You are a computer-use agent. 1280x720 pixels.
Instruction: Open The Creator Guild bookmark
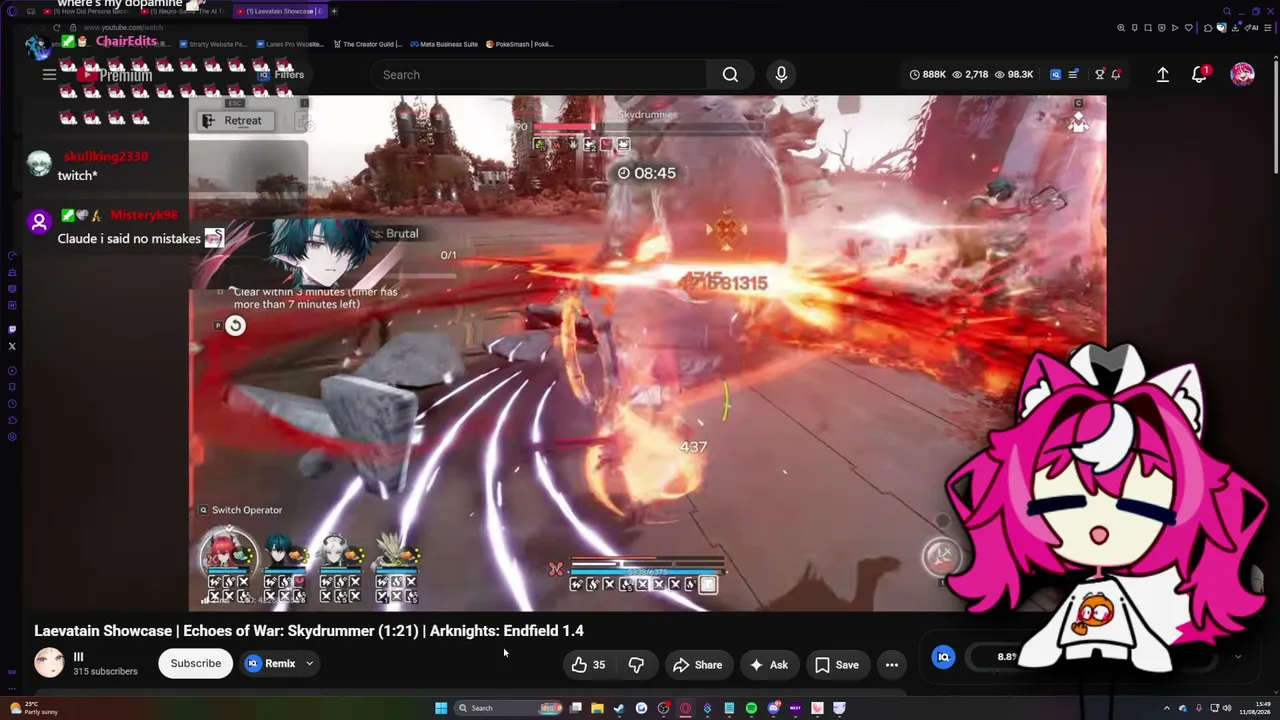368,44
